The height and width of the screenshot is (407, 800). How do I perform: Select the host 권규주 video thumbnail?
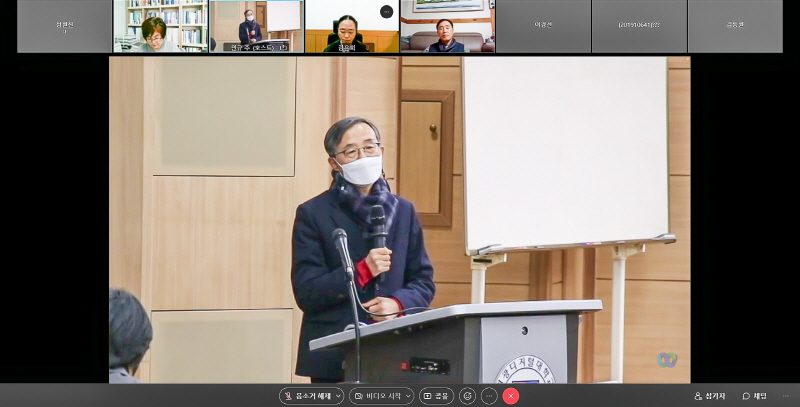tap(256, 26)
